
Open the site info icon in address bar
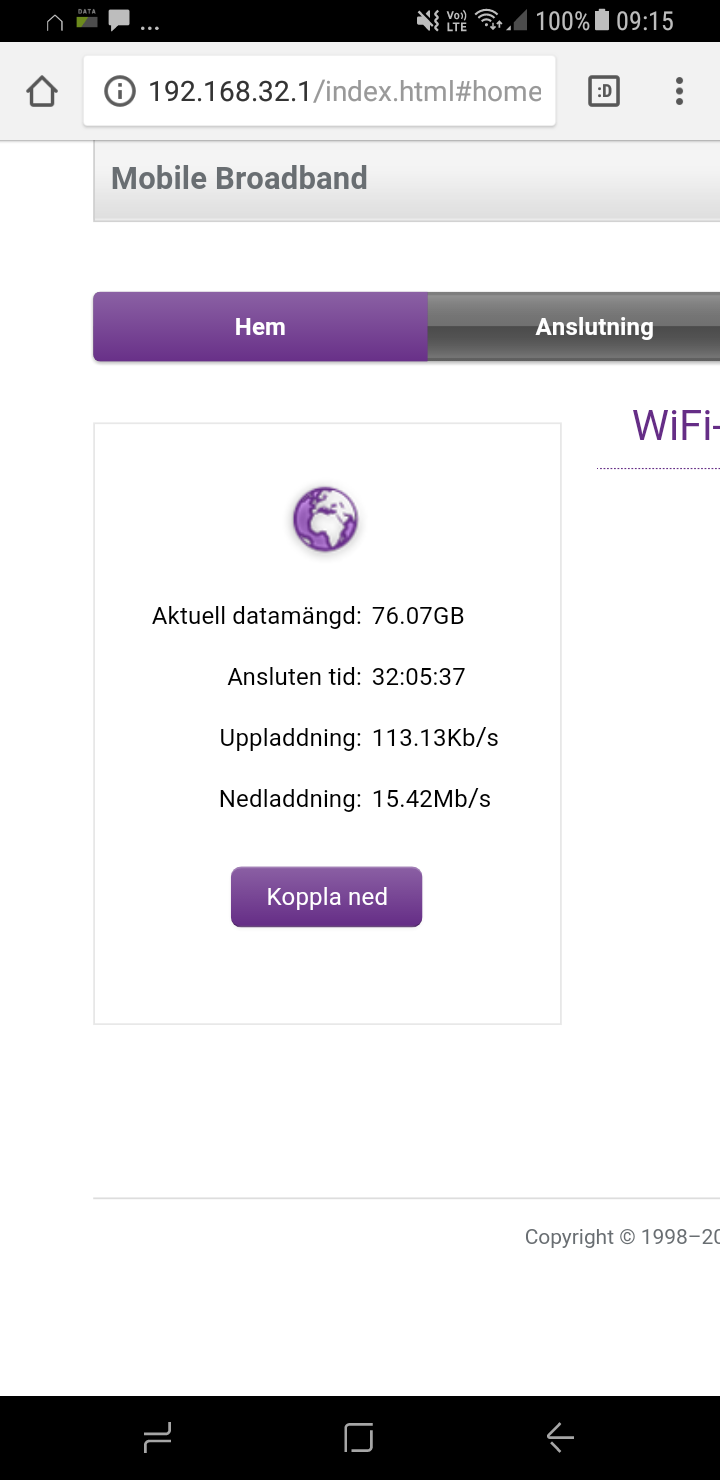(120, 92)
